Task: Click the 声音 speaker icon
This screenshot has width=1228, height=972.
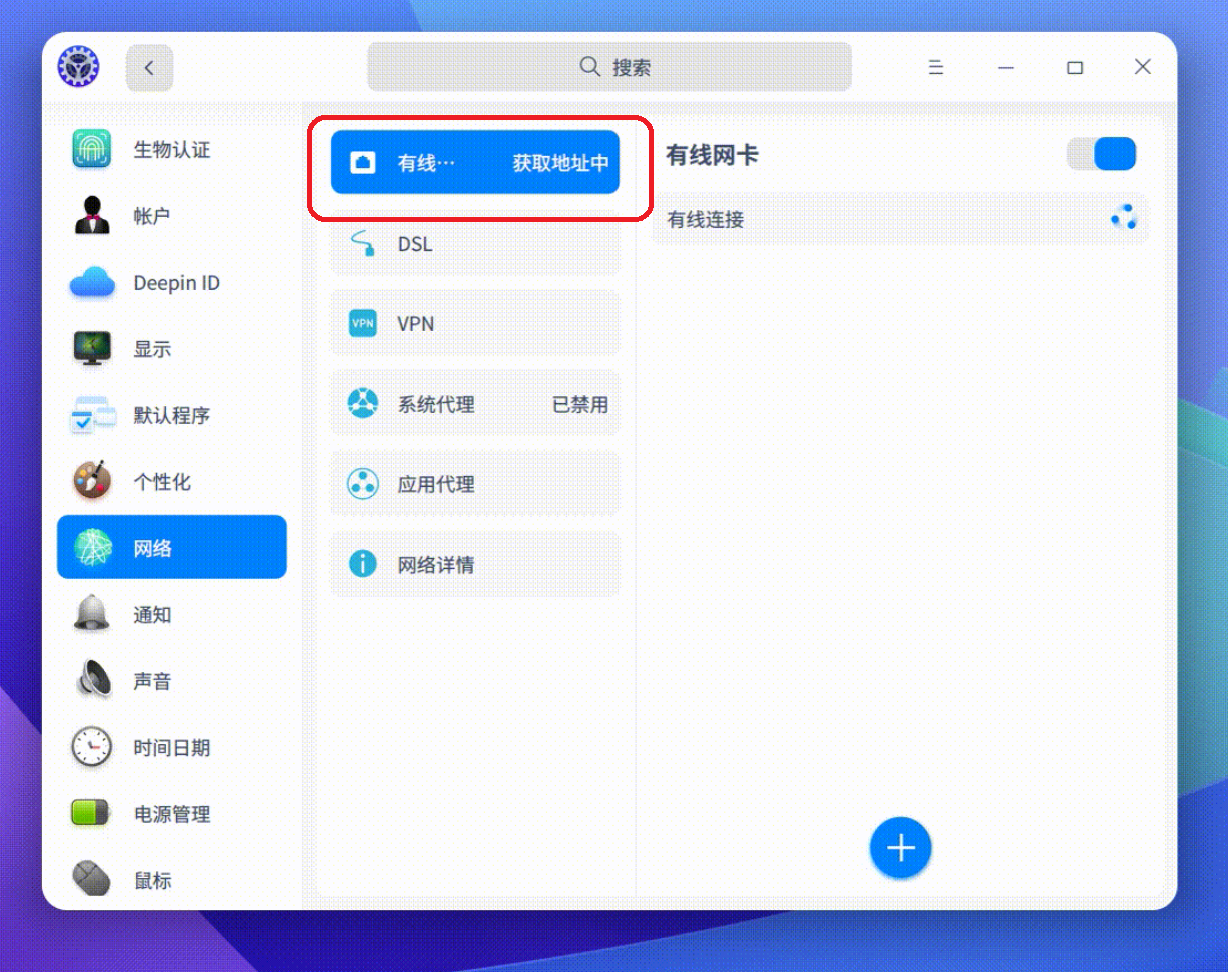Action: coord(92,680)
